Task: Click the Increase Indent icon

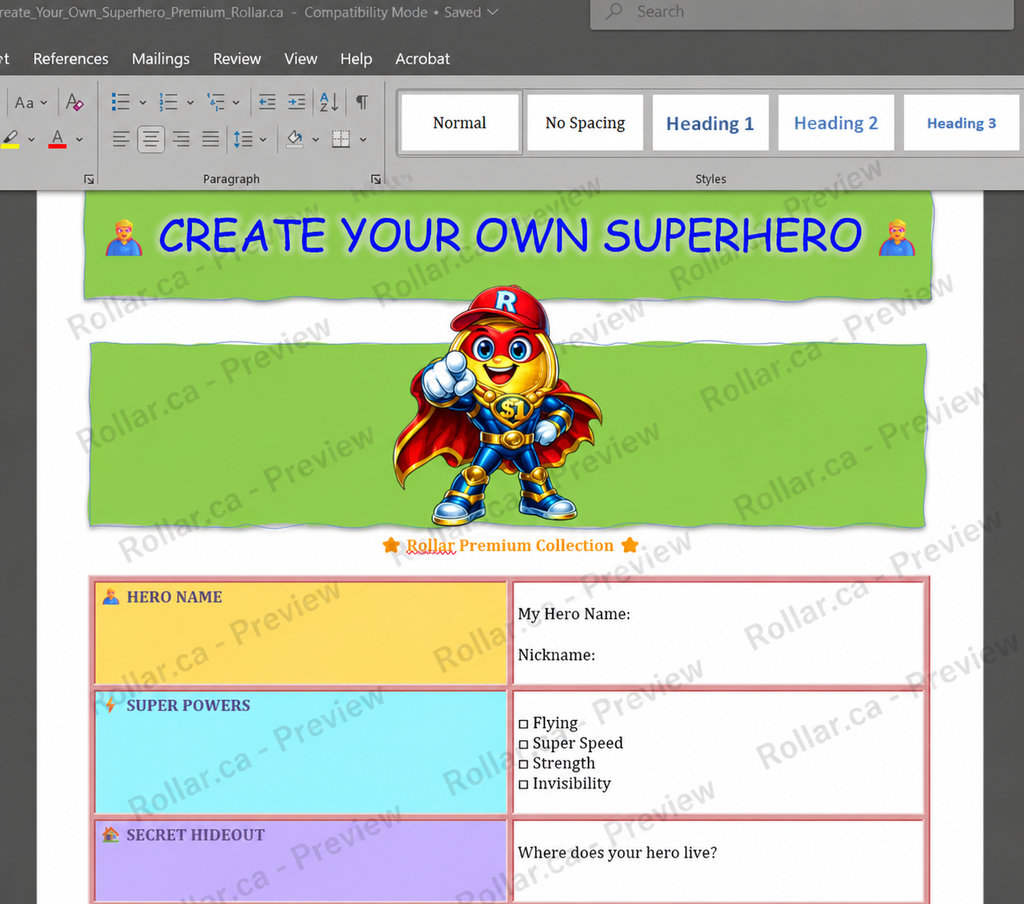Action: click(296, 102)
